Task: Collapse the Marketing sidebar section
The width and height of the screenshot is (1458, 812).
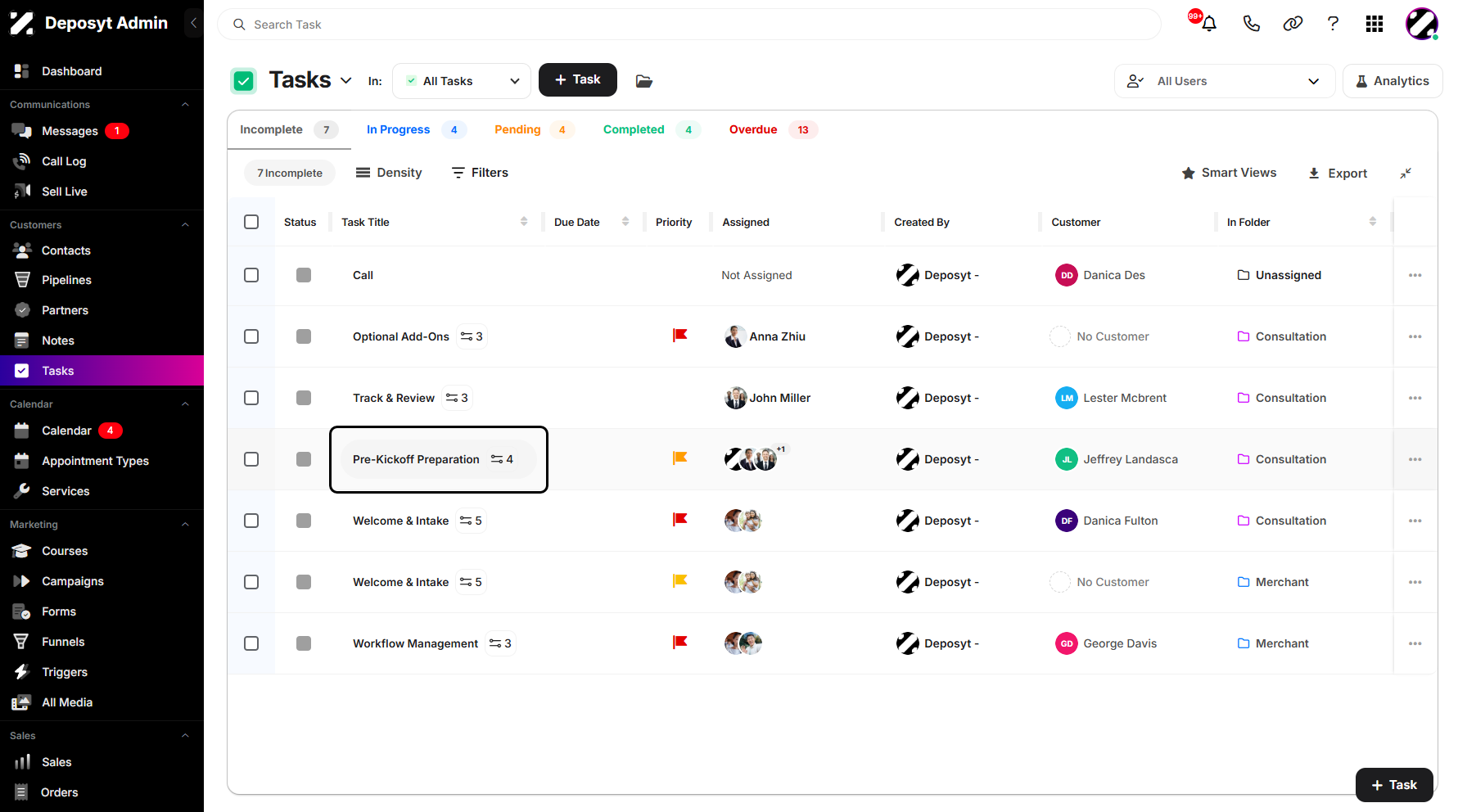Action: coord(185,525)
